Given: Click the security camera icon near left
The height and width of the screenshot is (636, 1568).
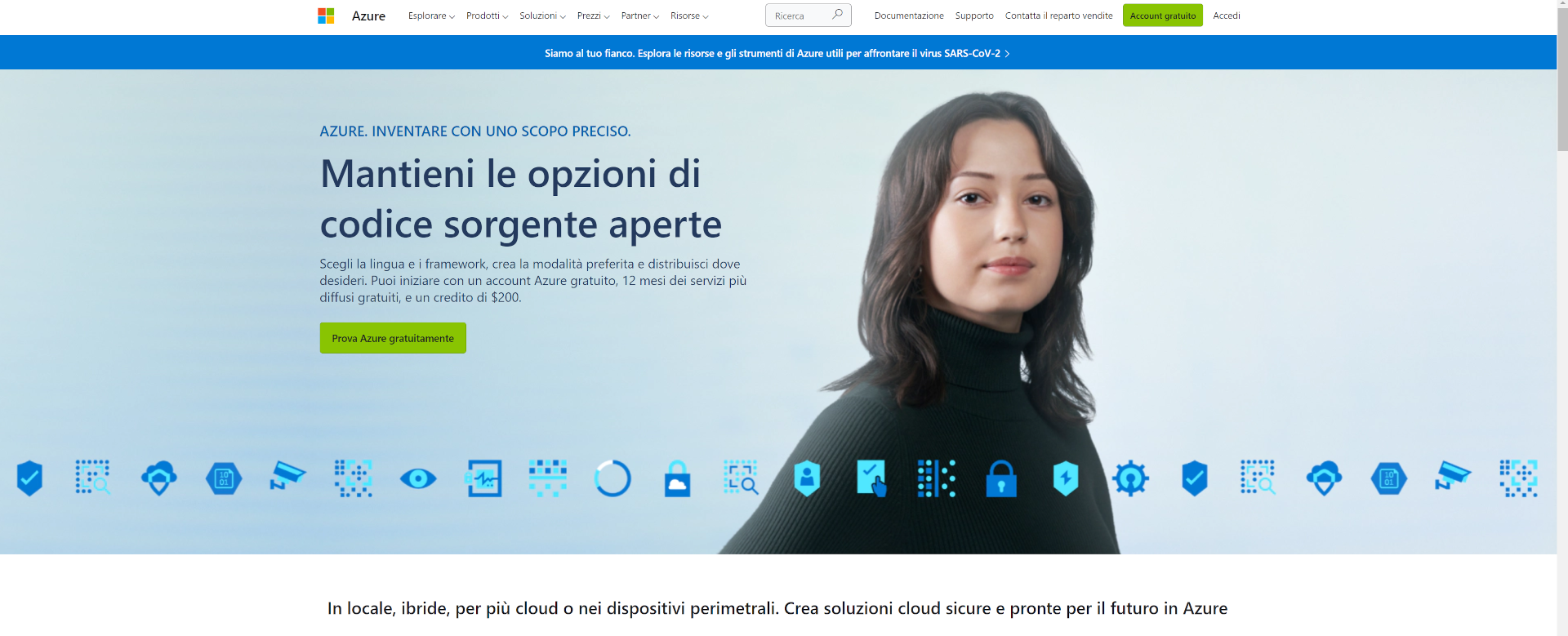Looking at the screenshot, I should click(287, 476).
